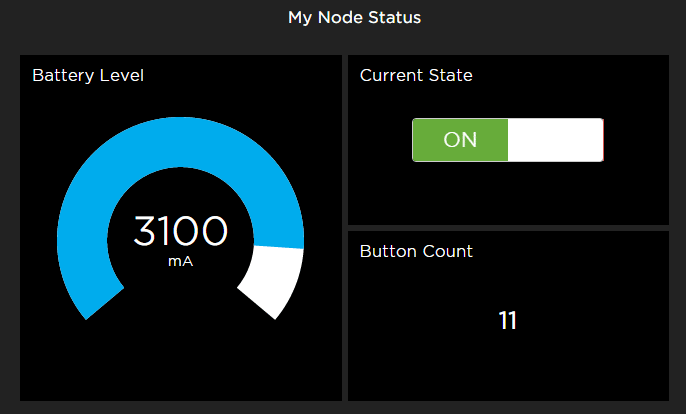Select the Button Count value 11
Viewport: 686px width, 414px height.
coord(508,320)
